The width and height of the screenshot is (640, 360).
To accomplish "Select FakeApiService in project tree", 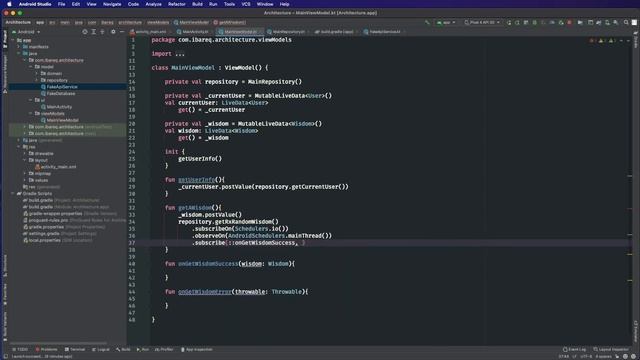I will (x=62, y=87).
